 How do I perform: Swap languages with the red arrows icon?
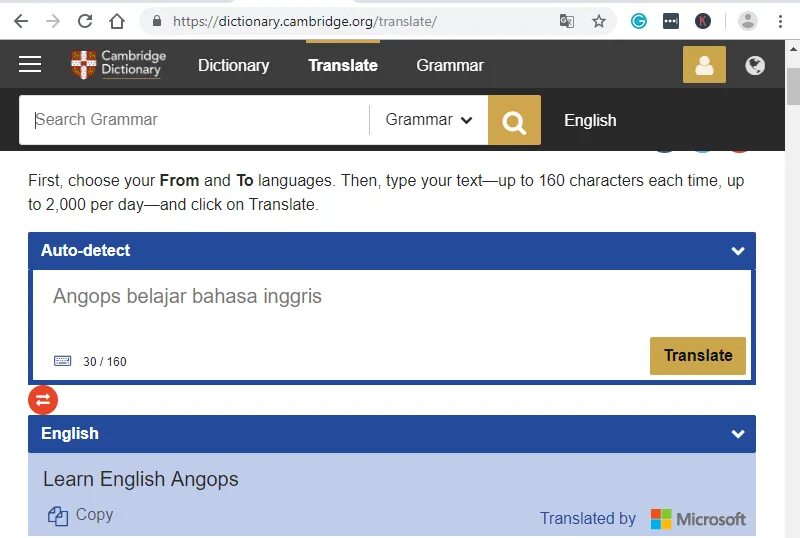pyautogui.click(x=43, y=400)
